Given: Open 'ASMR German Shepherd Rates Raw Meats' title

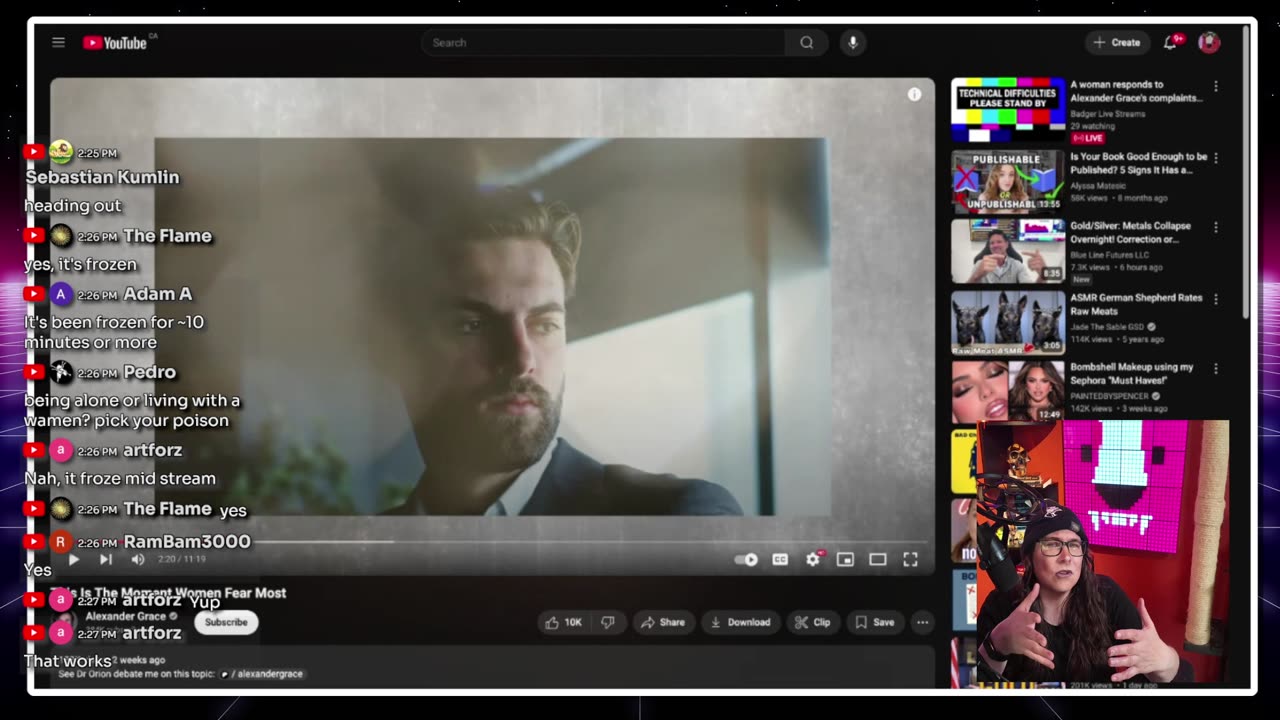Looking at the screenshot, I should click(x=1136, y=304).
